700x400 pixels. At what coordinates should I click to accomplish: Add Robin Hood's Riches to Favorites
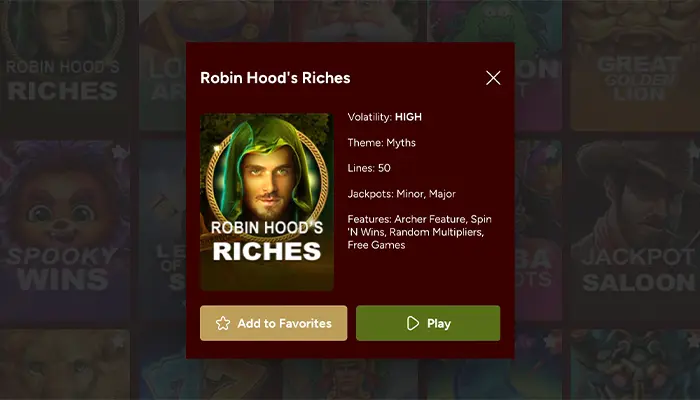pyautogui.click(x=273, y=323)
